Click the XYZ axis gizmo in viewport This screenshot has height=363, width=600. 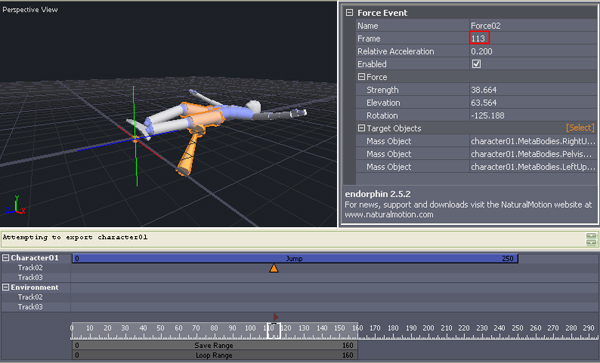click(x=16, y=205)
